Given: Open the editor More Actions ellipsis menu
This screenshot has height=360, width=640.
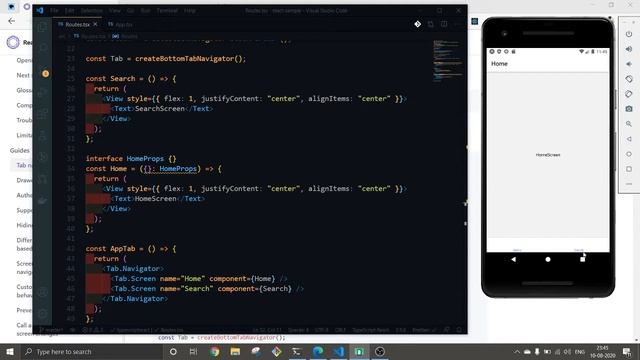Looking at the screenshot, I should click(x=458, y=24).
